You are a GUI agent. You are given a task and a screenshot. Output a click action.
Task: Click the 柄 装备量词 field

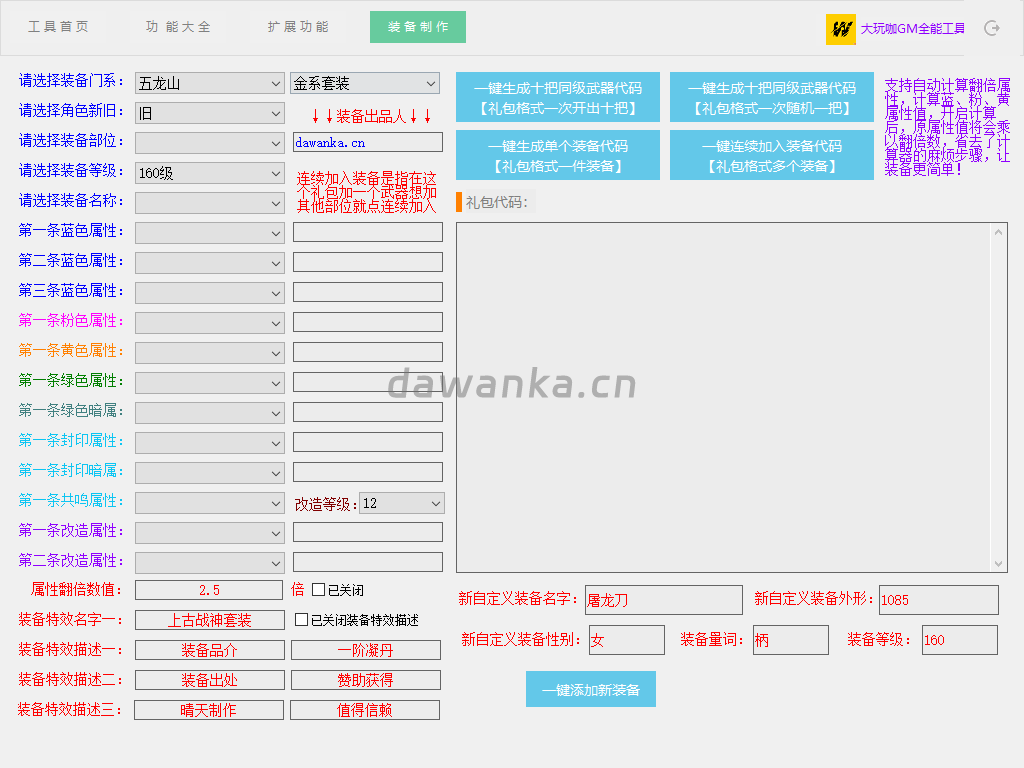[x=791, y=640]
